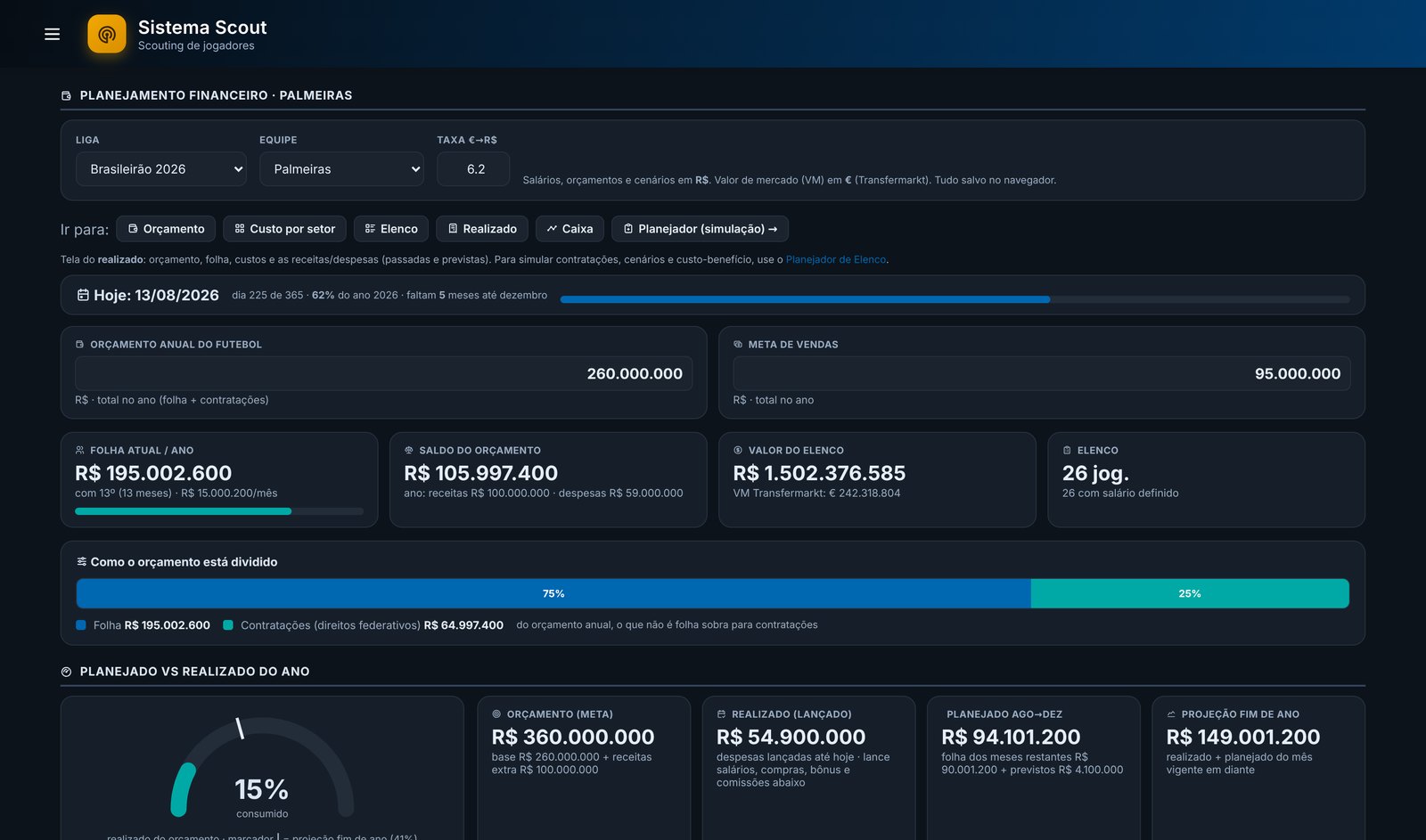Click the R$ 94.101.200 planned value

tap(1011, 738)
